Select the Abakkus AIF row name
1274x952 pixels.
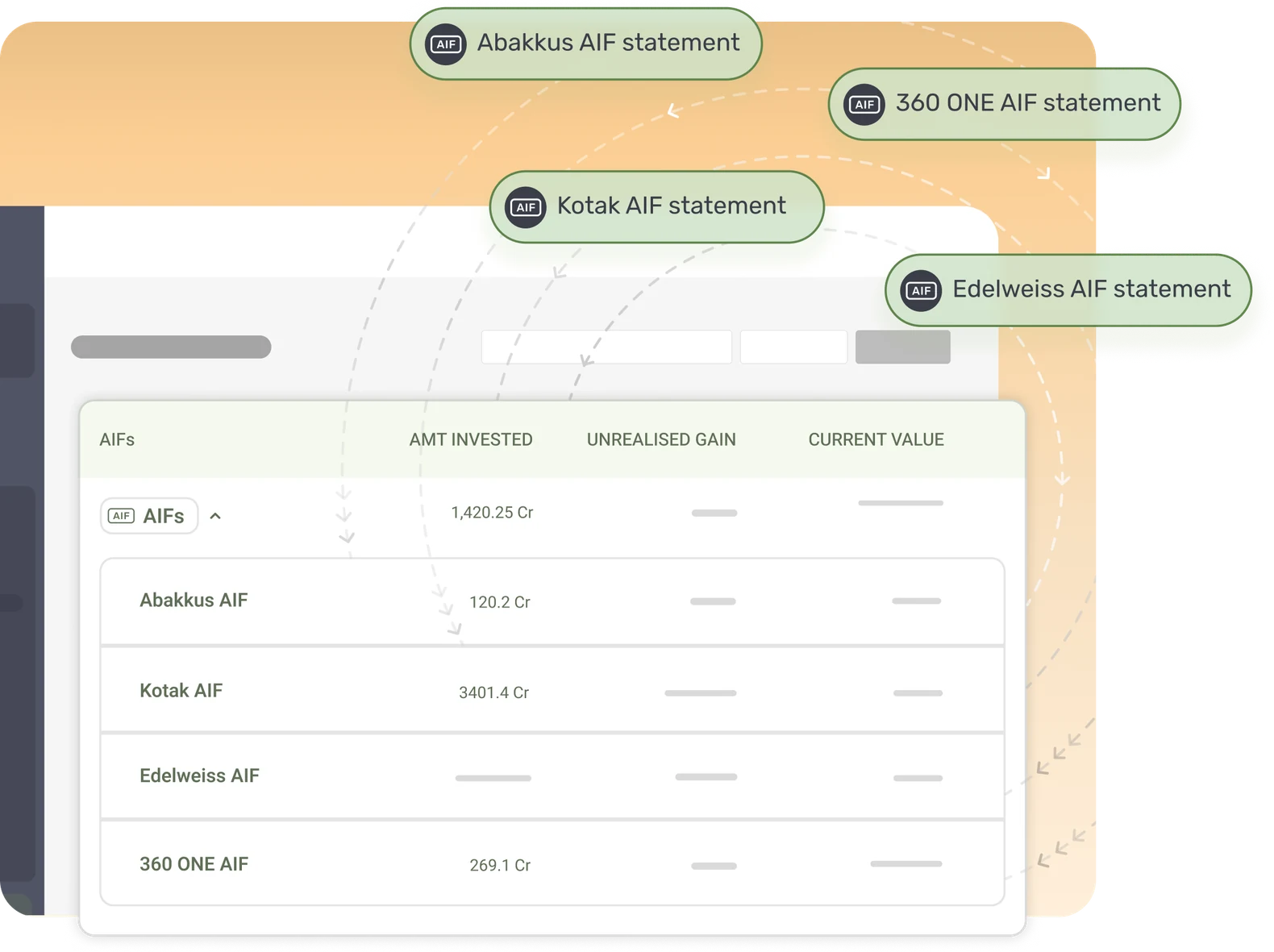(x=194, y=600)
